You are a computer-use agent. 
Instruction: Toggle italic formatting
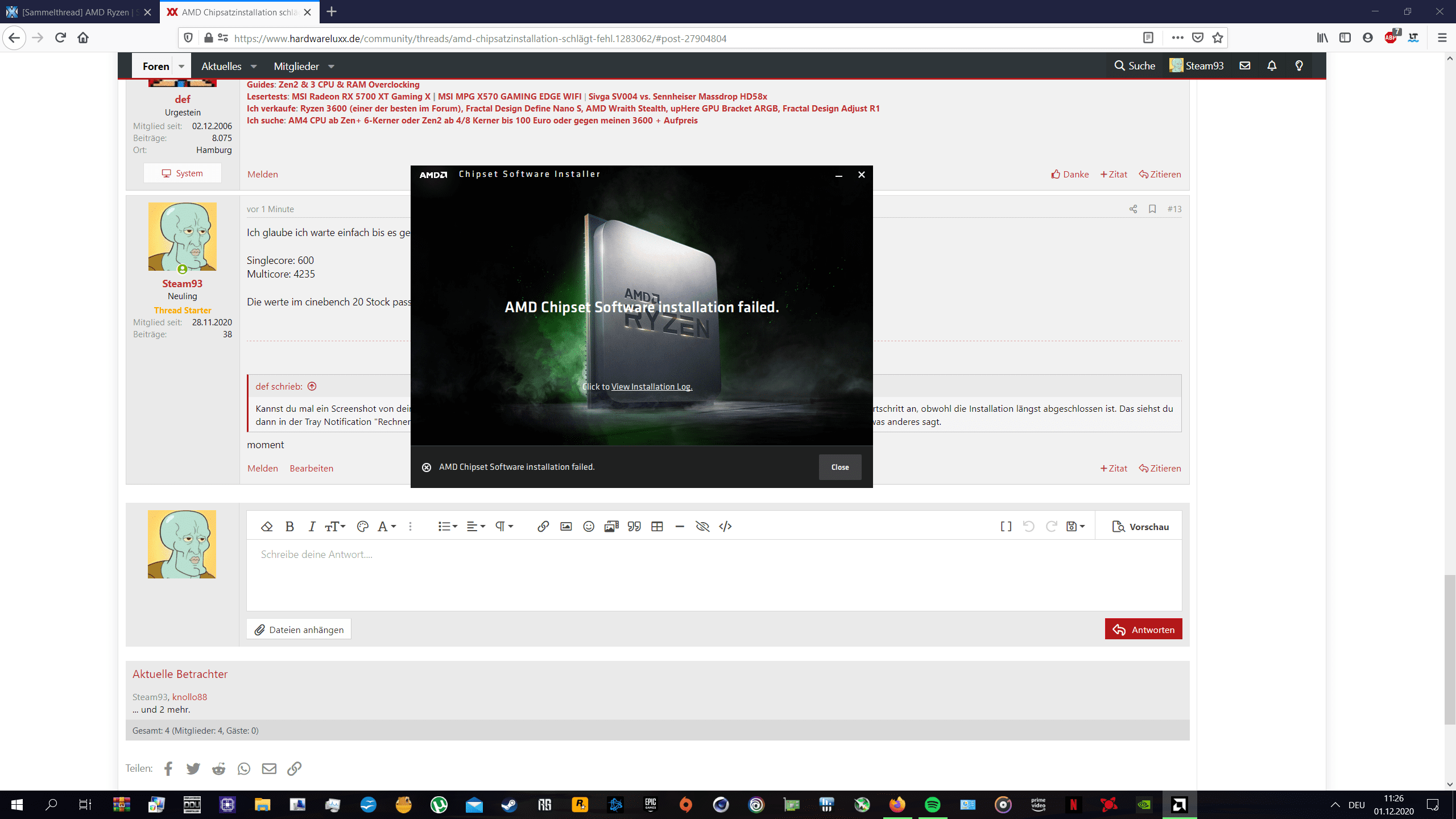pyautogui.click(x=312, y=527)
